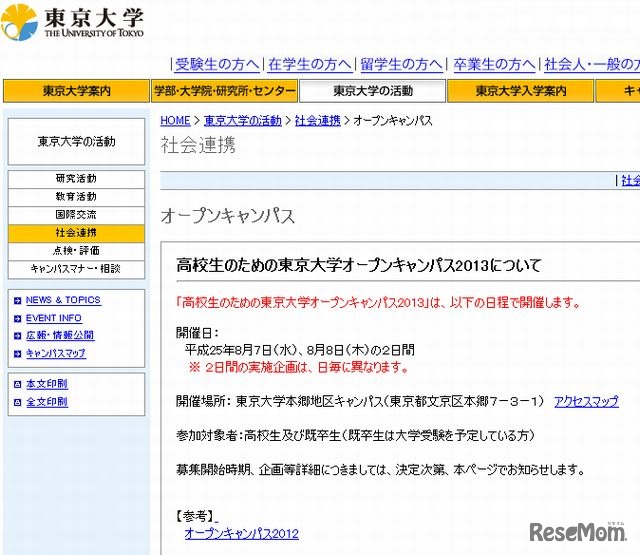The width and height of the screenshot is (640, 555).
Task: Open the 留学生の方へ link
Action: point(402,64)
